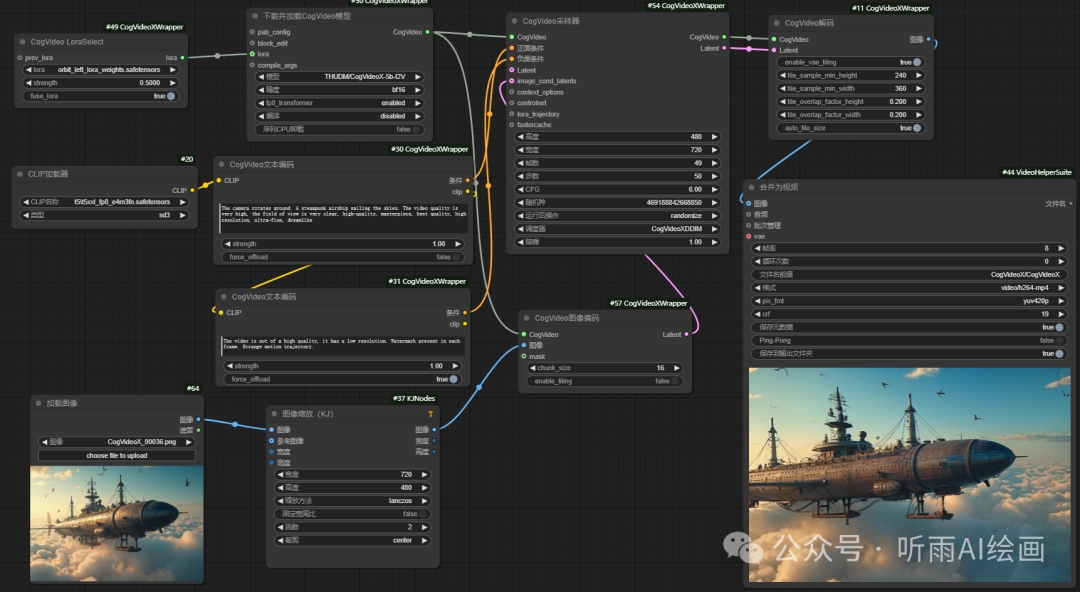Toggle 保存到输出文件夹 in 合并为视频
This screenshot has width=1080, height=592.
908,354
